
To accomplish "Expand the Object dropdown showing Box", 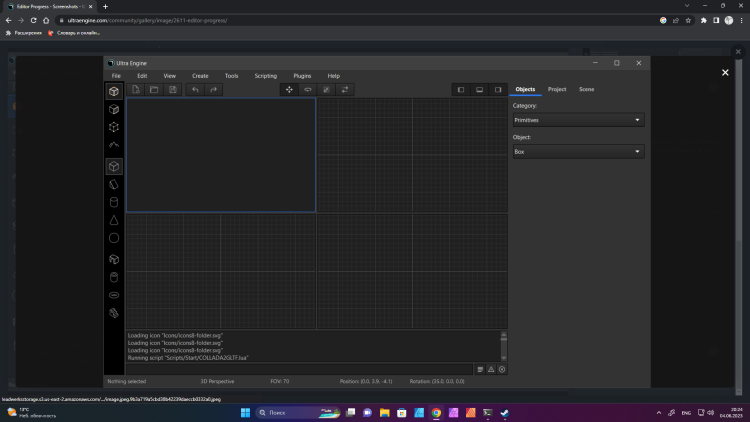I will pos(577,152).
